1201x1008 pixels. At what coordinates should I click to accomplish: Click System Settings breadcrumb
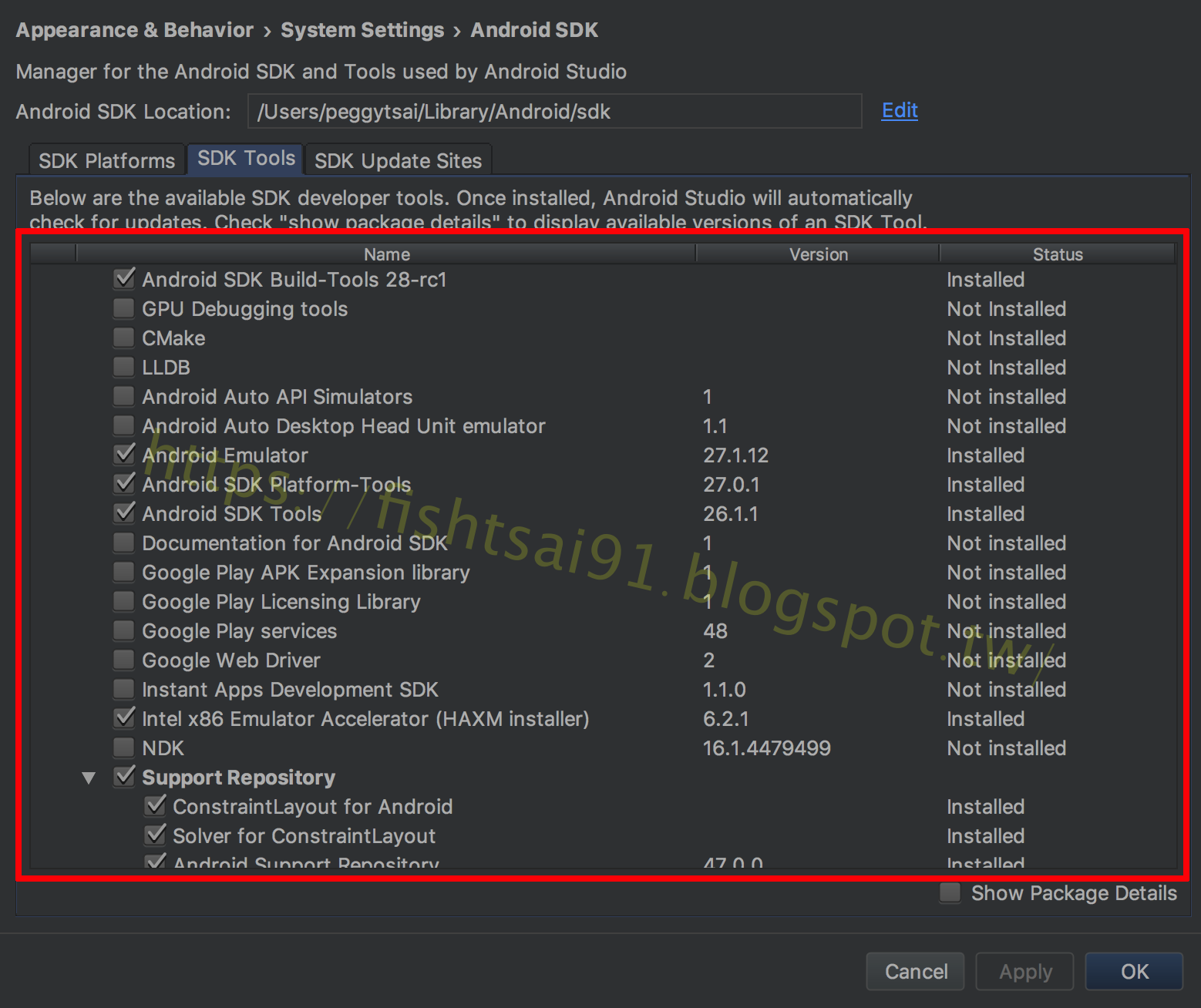pos(362,30)
